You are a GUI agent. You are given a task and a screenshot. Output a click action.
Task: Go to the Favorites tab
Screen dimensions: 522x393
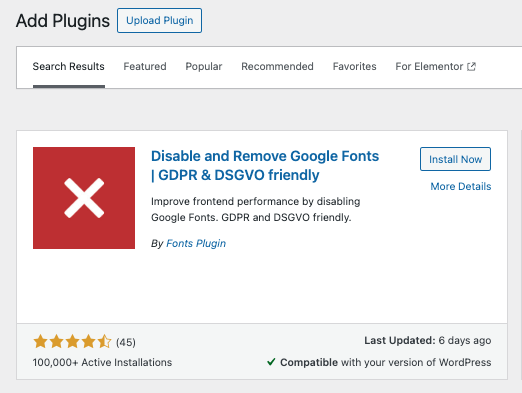(354, 67)
